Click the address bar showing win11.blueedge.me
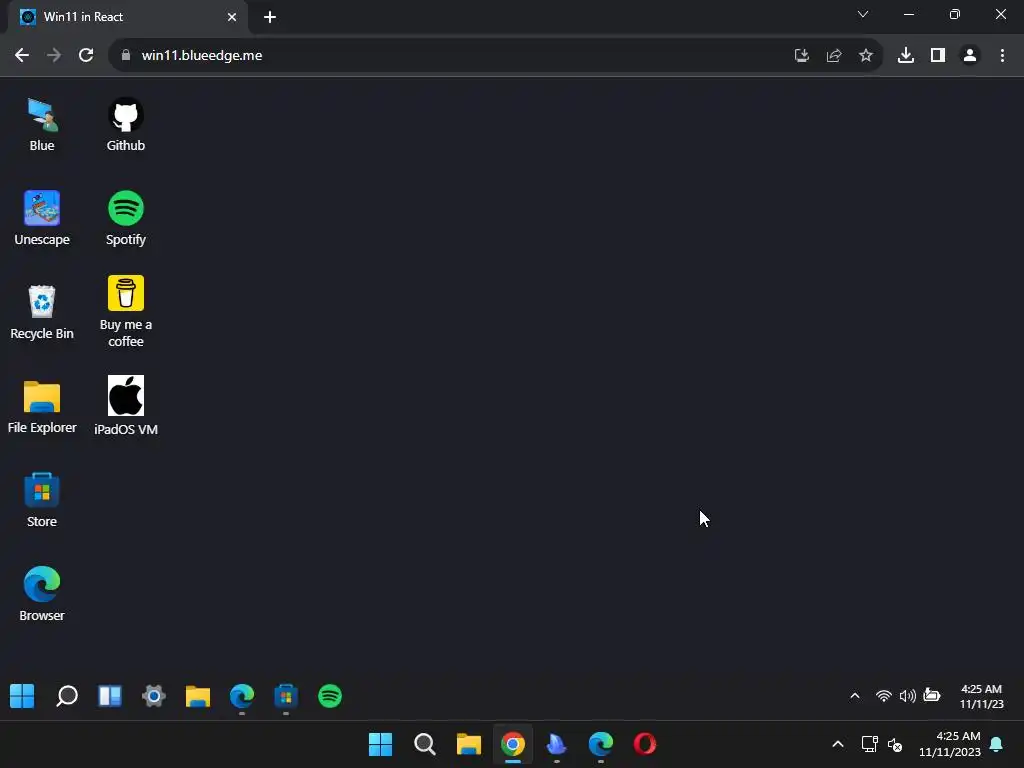Image resolution: width=1024 pixels, height=768 pixels. [x=496, y=56]
